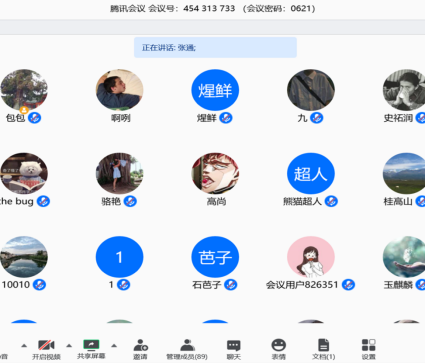Select the blue avatar circle labeled 1
Image resolution: width=425 pixels, height=363 pixels.
pyautogui.click(x=120, y=257)
